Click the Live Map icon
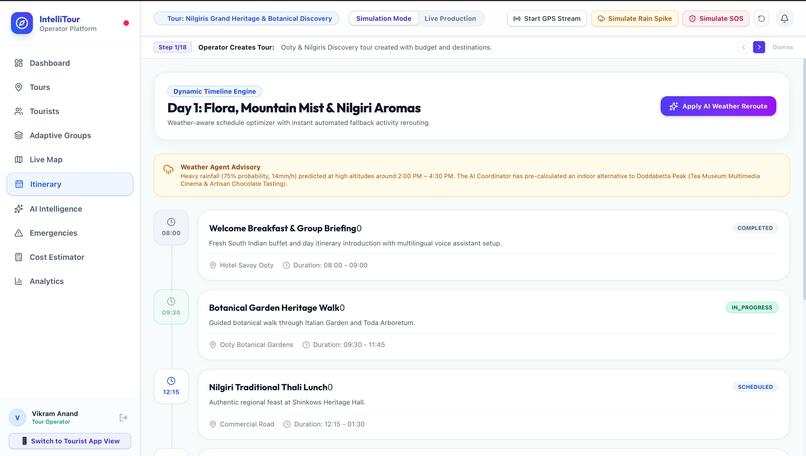The image size is (806, 456). [x=19, y=160]
